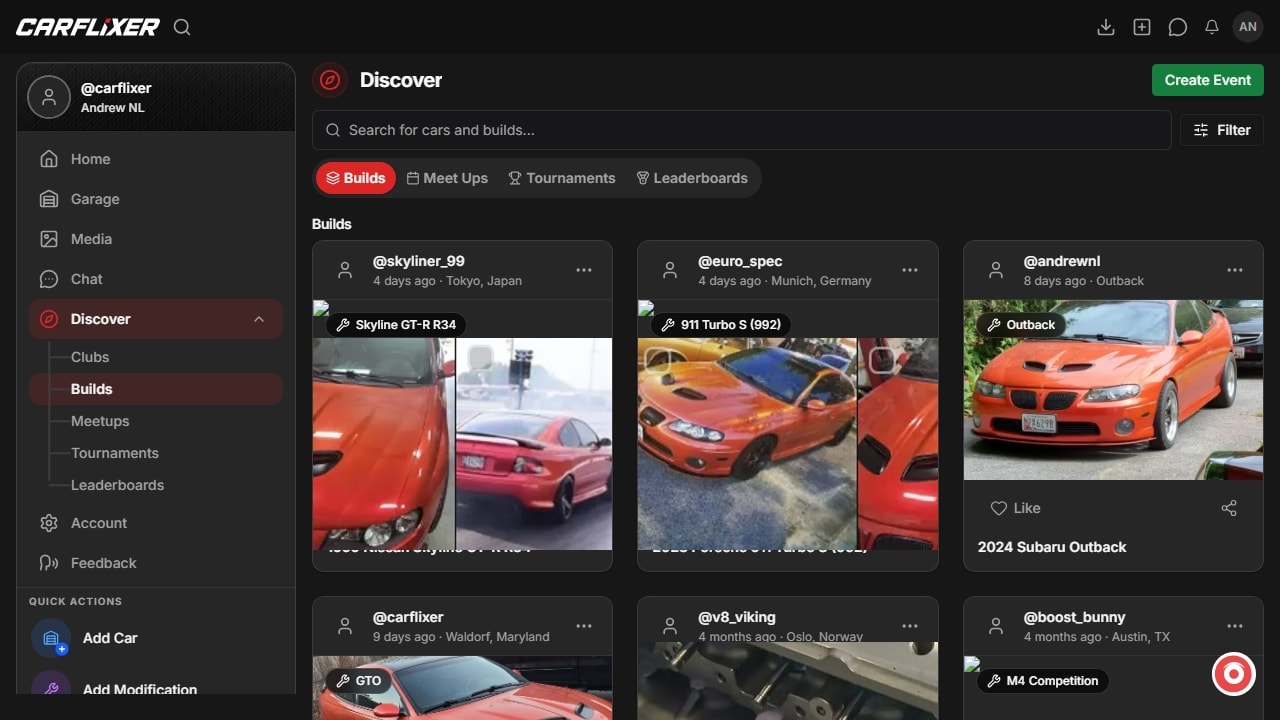
Task: Click the GTO tag on the photo
Action: coord(359,681)
